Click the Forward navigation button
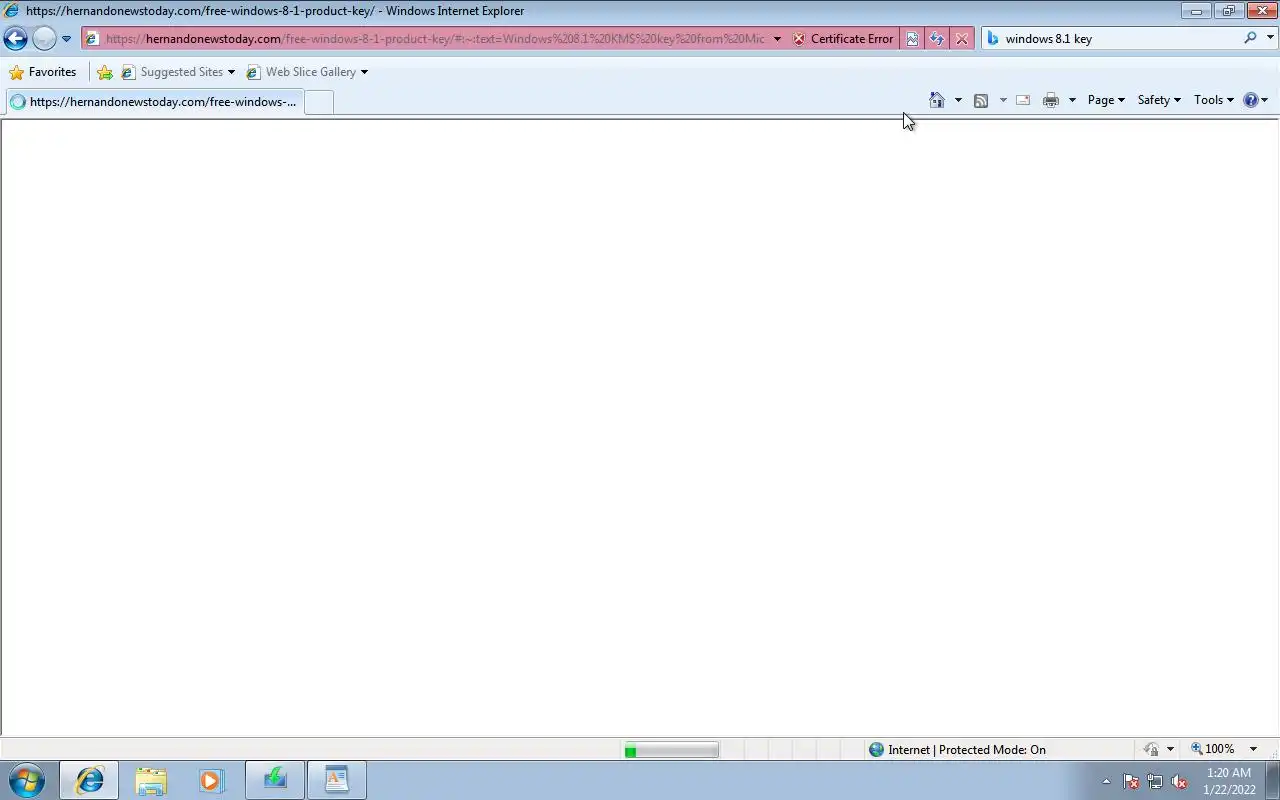This screenshot has width=1280, height=800. tap(44, 39)
